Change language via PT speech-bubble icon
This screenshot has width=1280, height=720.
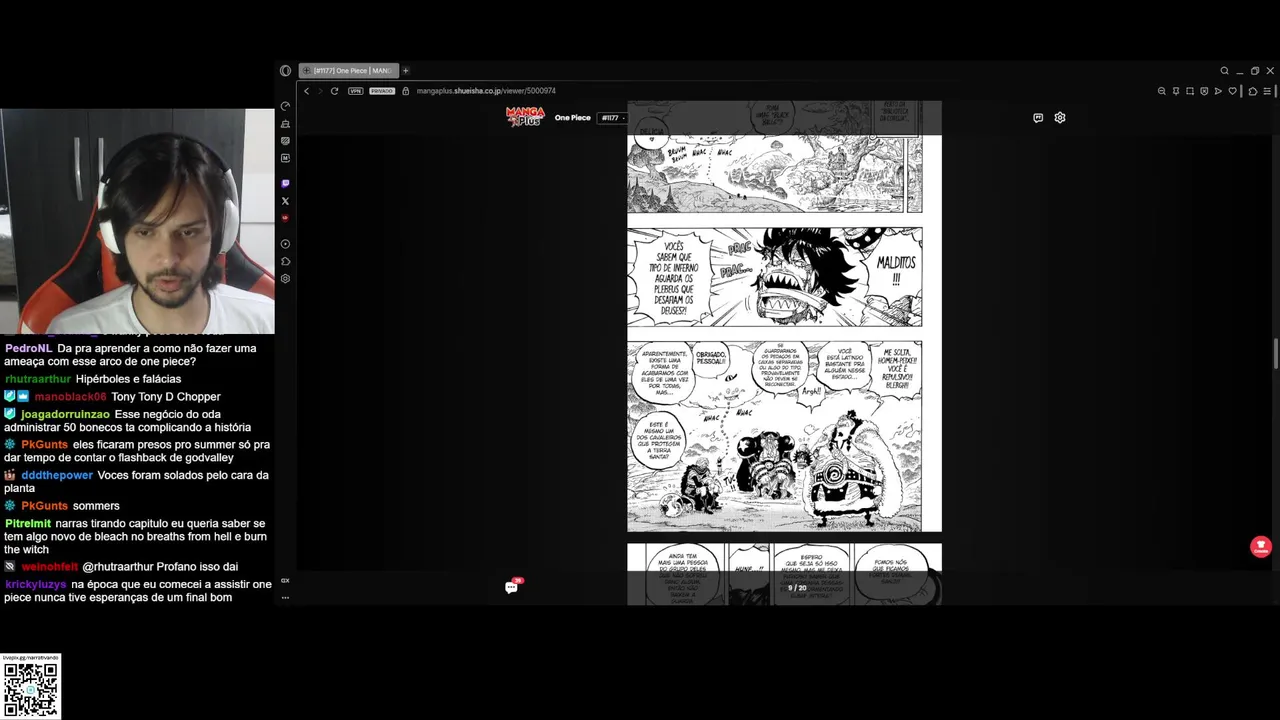click(1038, 118)
